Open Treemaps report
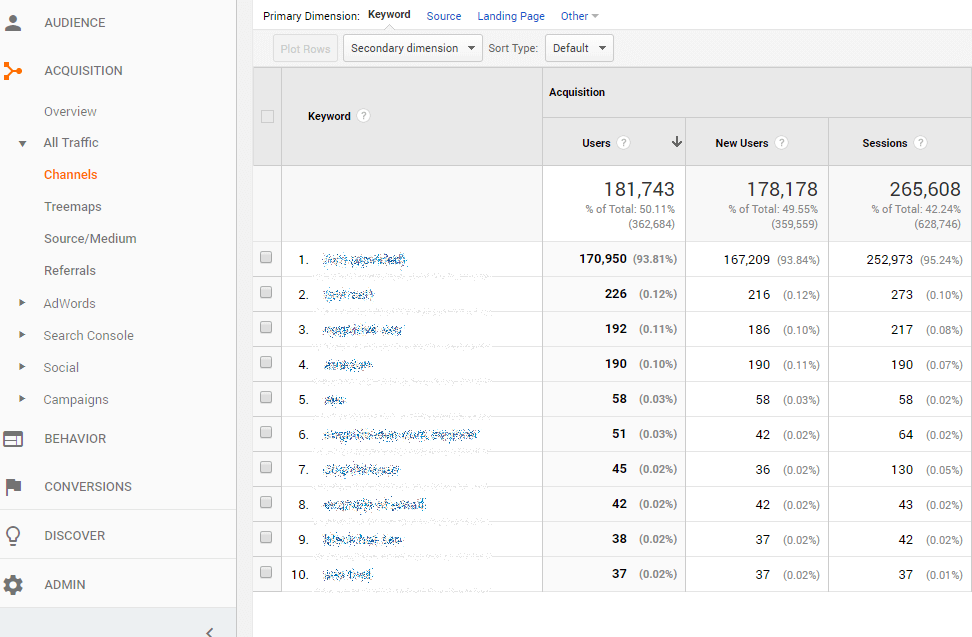 [73, 207]
